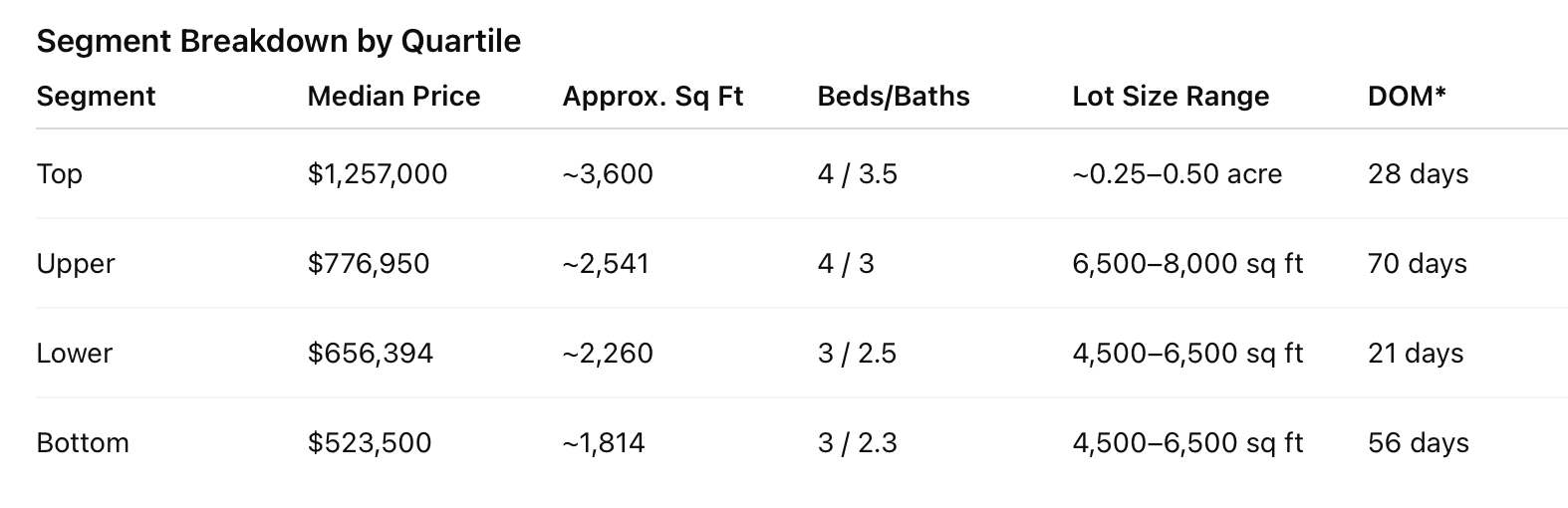Click the ~0.25–0.50 acre lot cell
Image resolution: width=1568 pixels, height=508 pixels.
1177,174
